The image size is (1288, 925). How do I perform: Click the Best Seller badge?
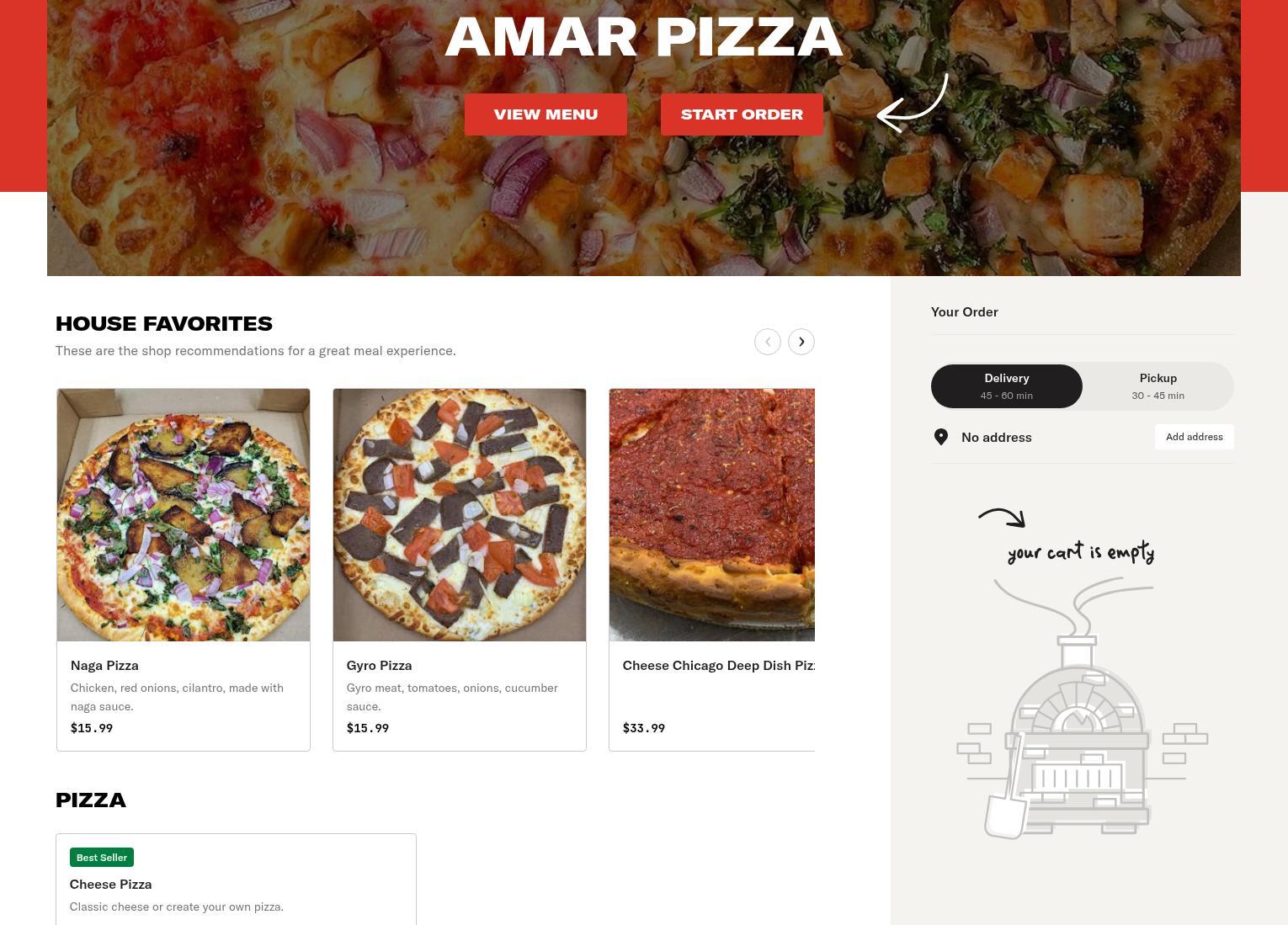102,858
